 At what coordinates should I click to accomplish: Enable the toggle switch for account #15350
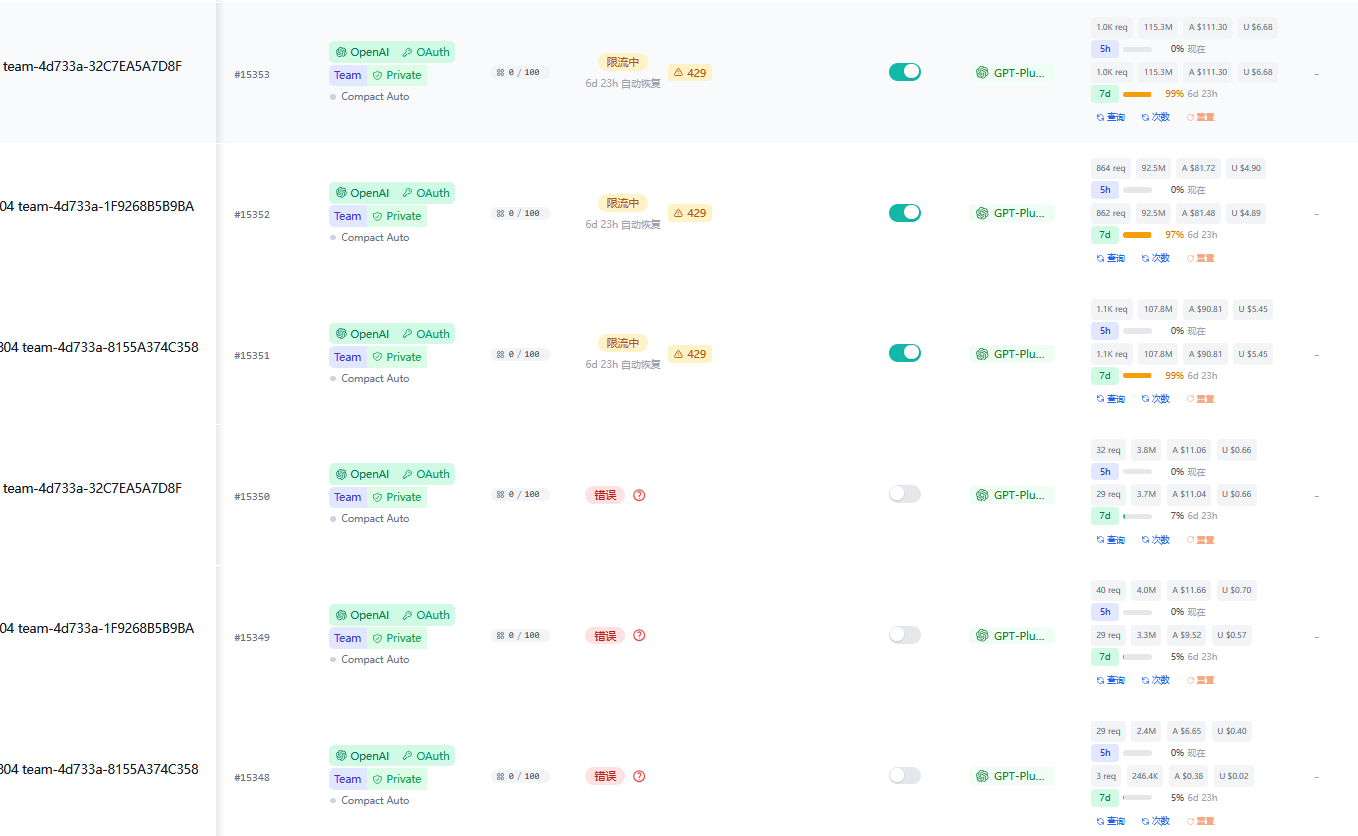pyautogui.click(x=905, y=494)
